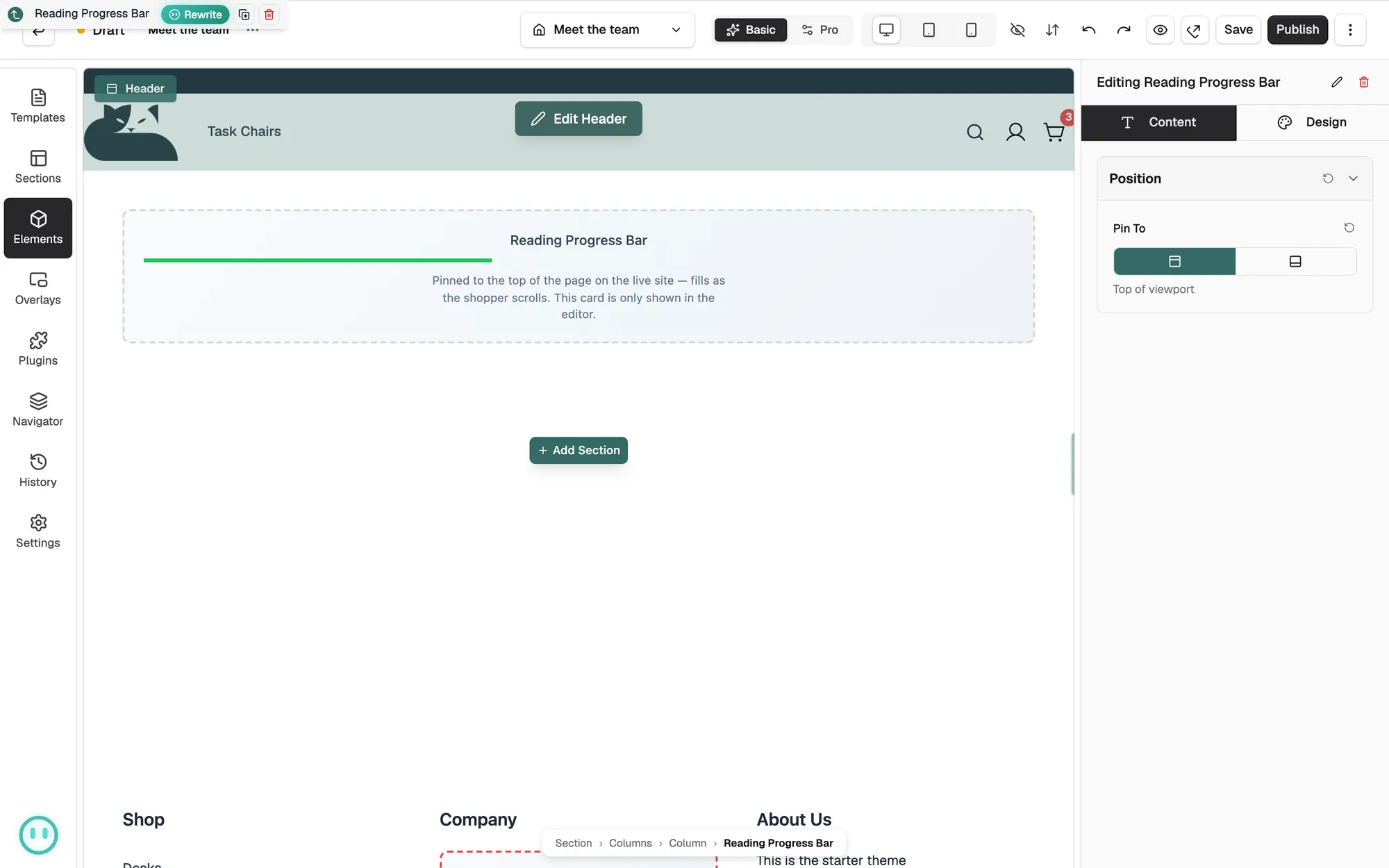
Task: Select Columns in the breadcrumb
Action: click(x=630, y=843)
